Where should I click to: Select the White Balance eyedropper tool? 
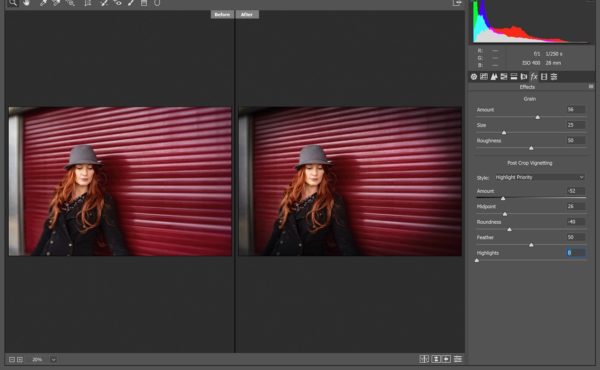43,3
